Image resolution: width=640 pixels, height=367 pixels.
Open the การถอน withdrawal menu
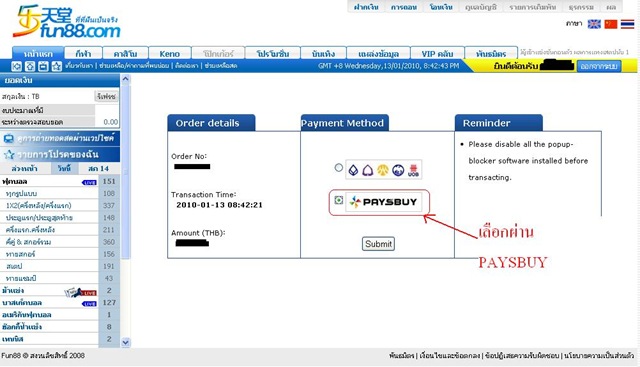[x=404, y=7]
